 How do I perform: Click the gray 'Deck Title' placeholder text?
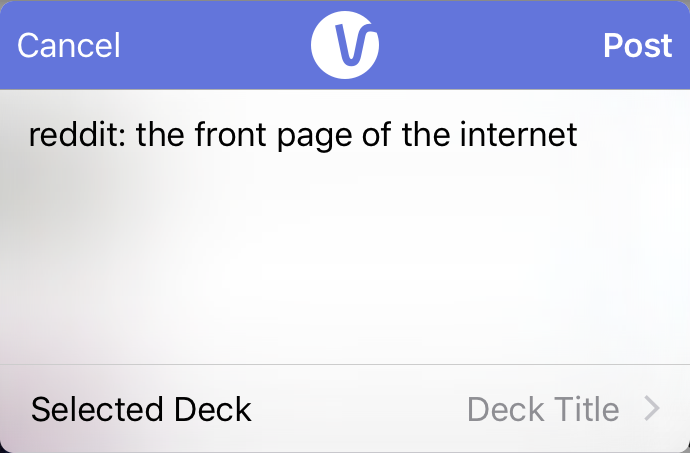tap(543, 409)
